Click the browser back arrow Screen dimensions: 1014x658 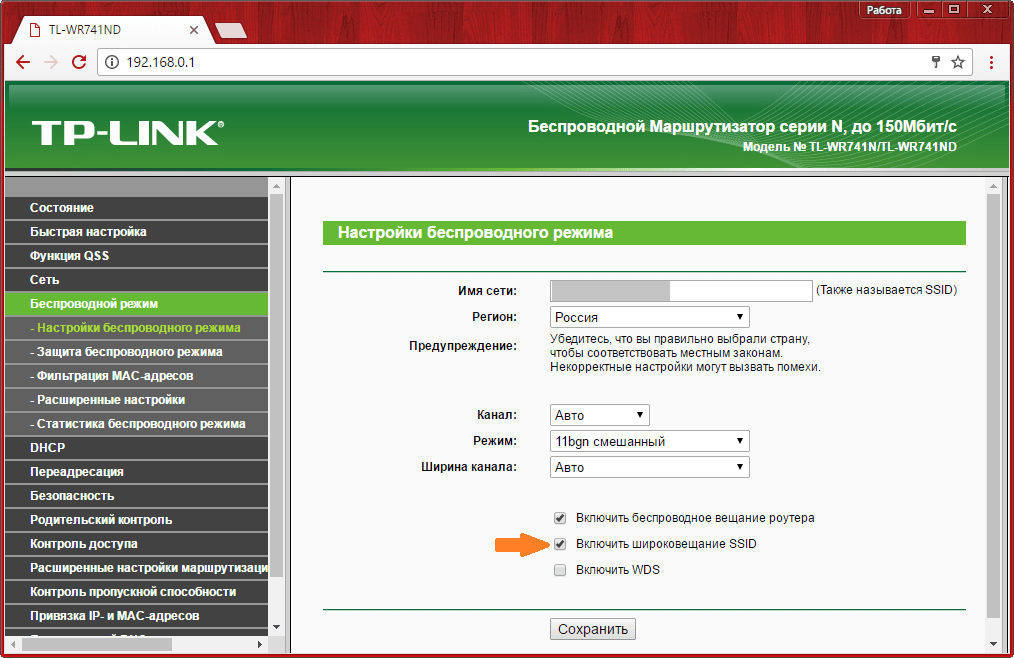(23, 62)
